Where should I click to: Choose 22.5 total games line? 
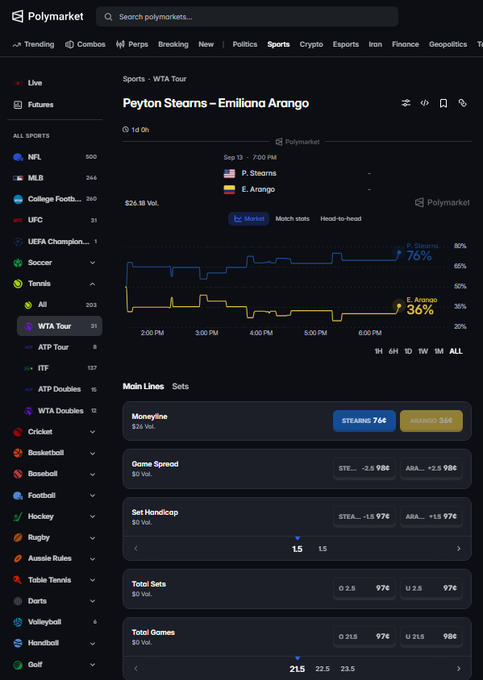coord(323,669)
